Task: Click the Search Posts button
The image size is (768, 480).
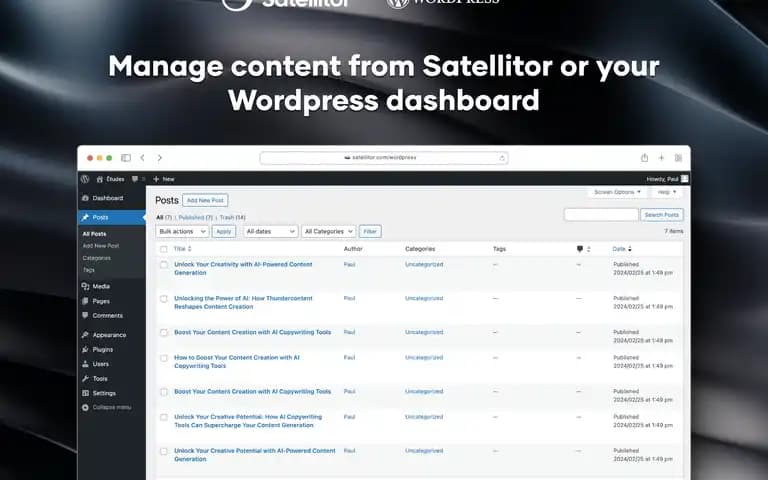Action: point(661,215)
